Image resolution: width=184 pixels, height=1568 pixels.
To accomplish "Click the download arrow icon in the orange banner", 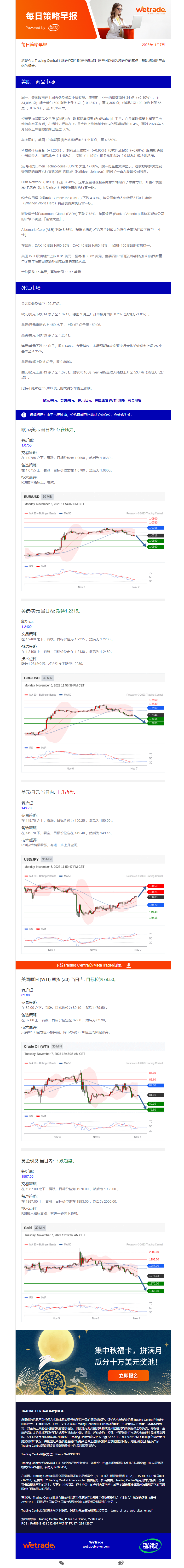I will coord(129,965).
